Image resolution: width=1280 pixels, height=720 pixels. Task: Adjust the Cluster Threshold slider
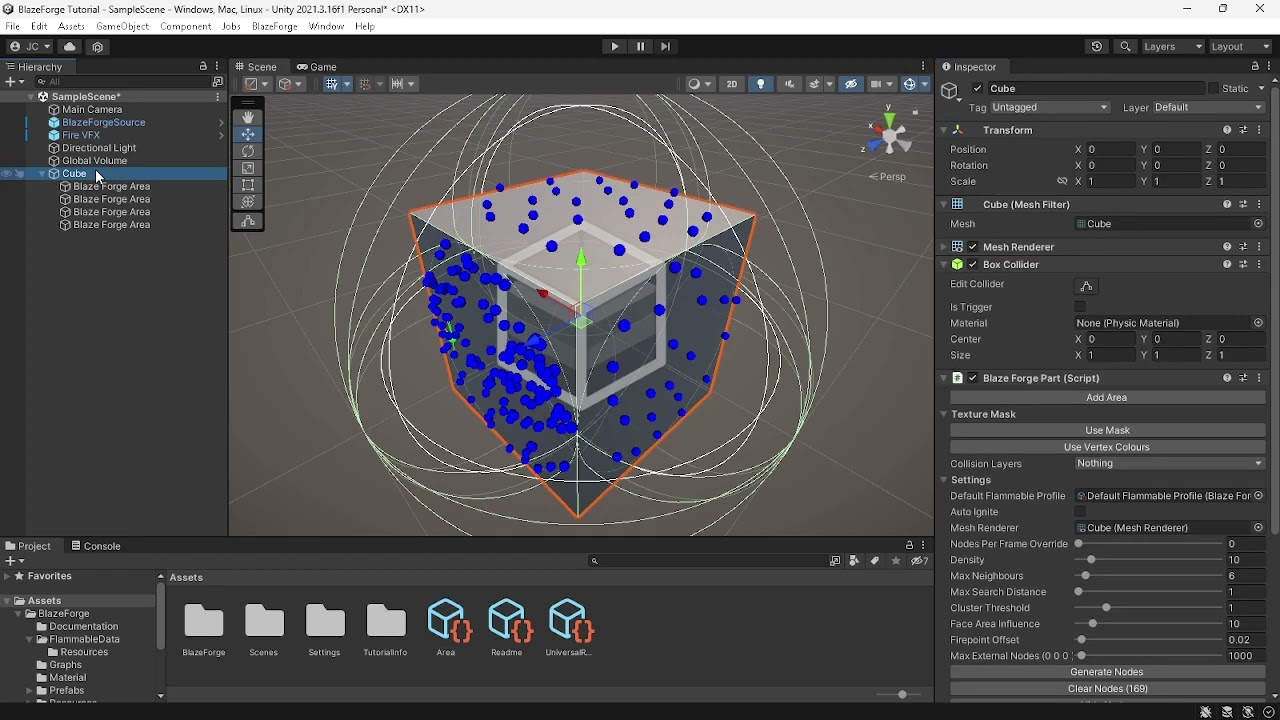point(1150,608)
